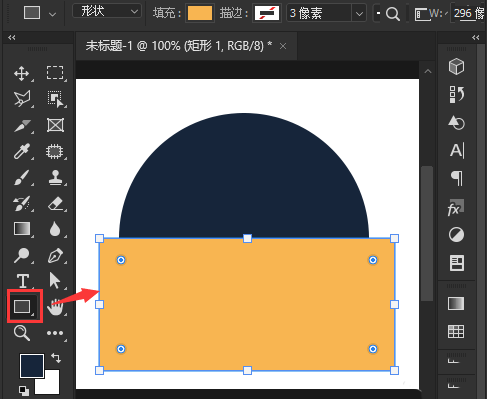Open the tool preset picker arrow
The height and width of the screenshot is (399, 487).
pyautogui.click(x=52, y=14)
